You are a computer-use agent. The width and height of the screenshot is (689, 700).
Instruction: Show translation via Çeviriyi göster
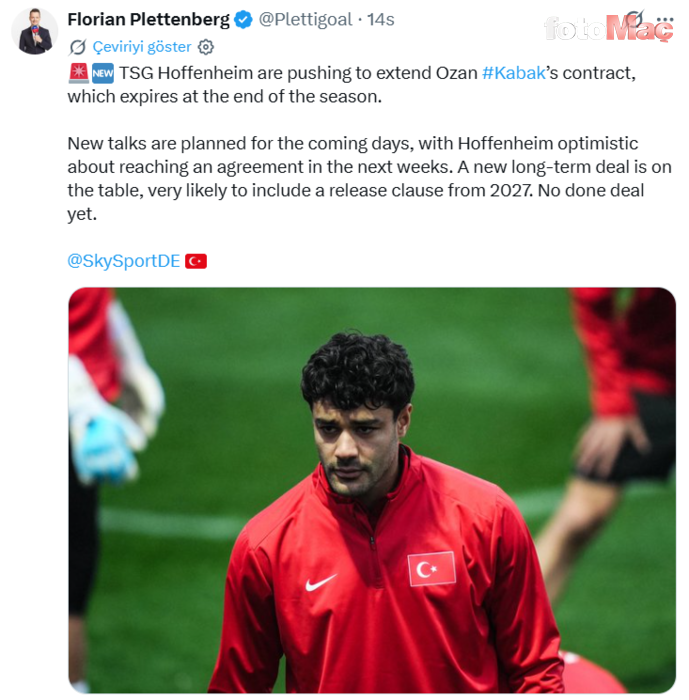point(142,47)
